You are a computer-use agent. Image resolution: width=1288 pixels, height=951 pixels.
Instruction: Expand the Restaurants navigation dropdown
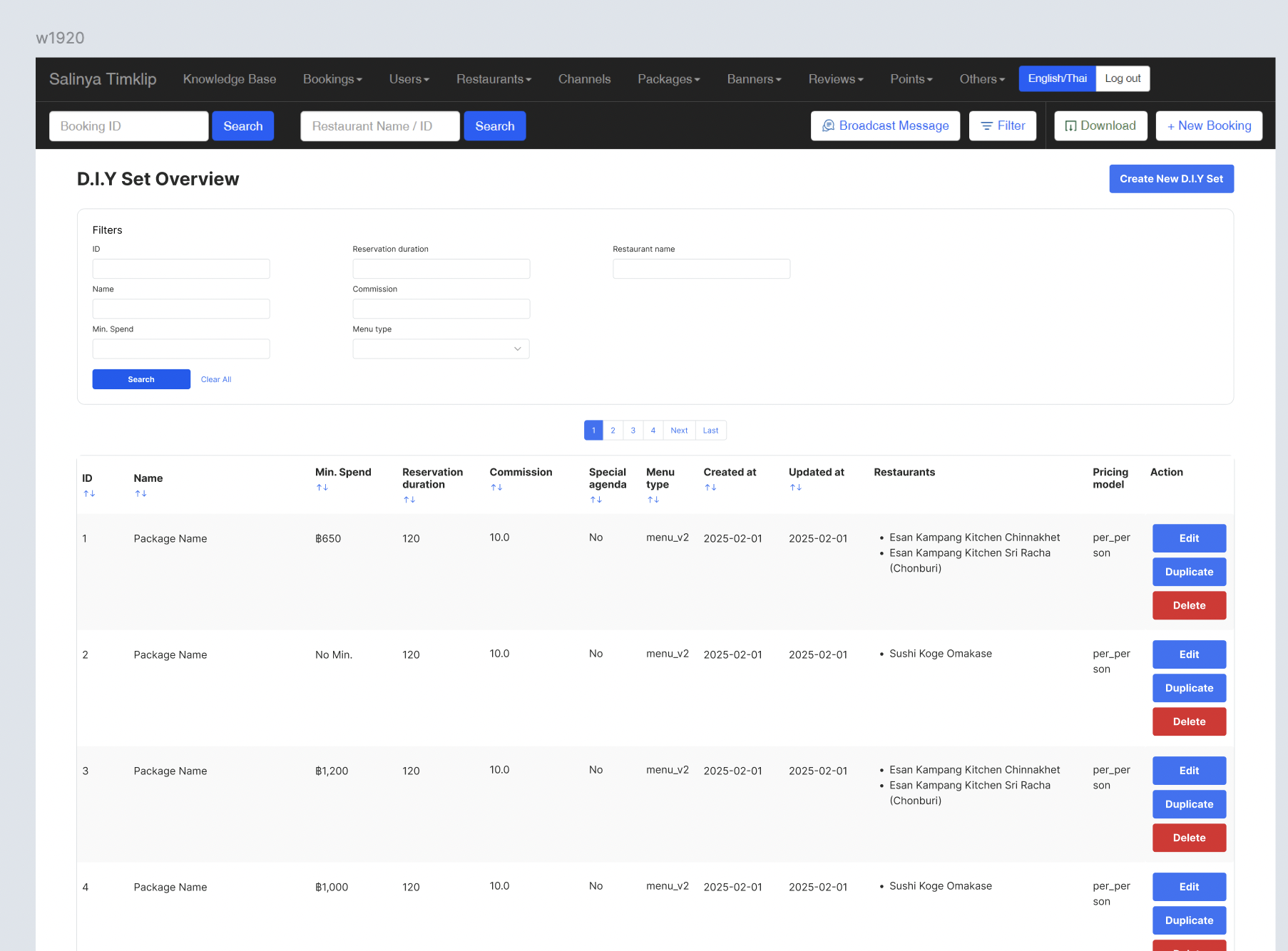coord(494,79)
